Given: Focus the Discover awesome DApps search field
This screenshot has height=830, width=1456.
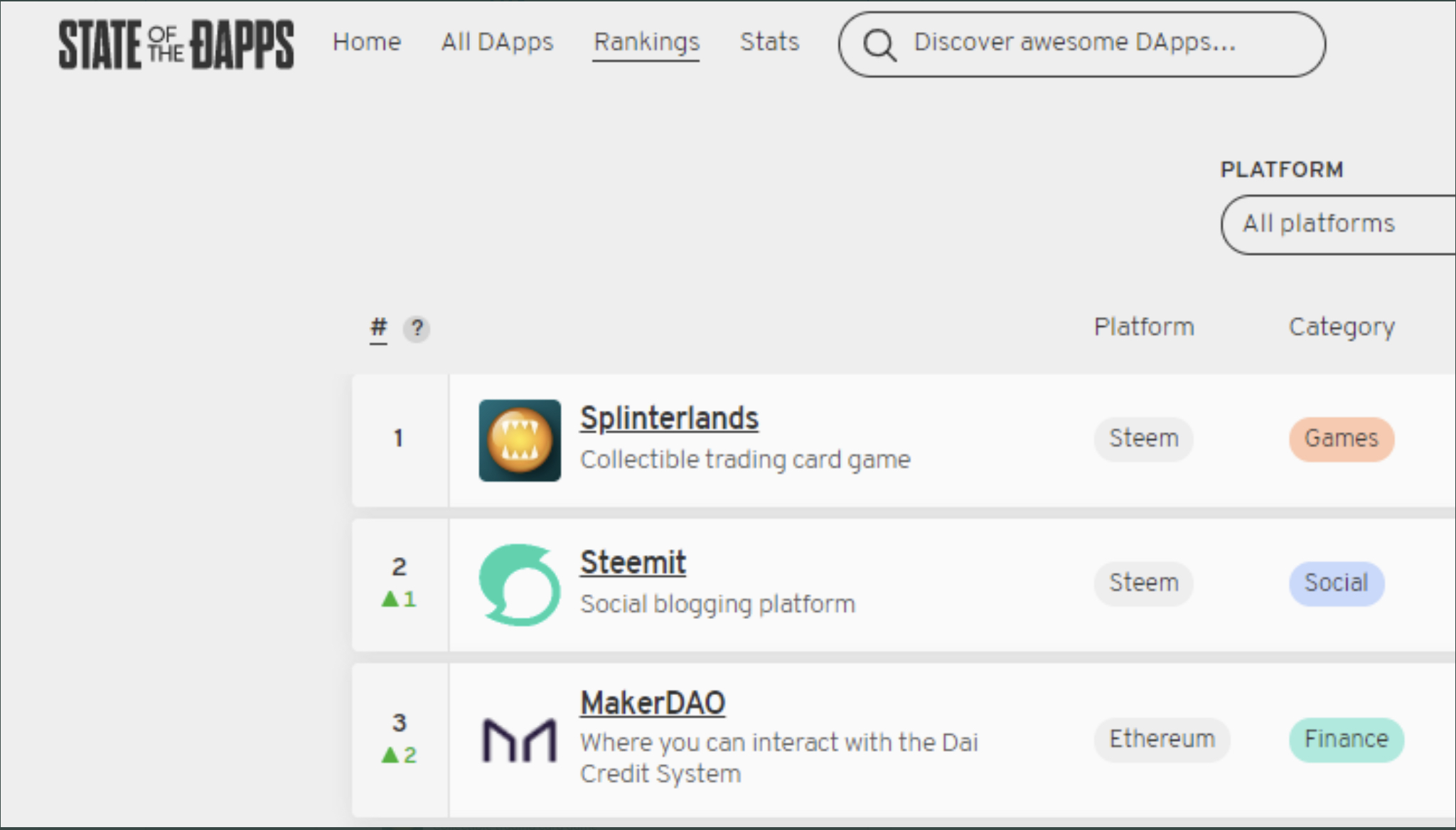Looking at the screenshot, I should 1095,43.
